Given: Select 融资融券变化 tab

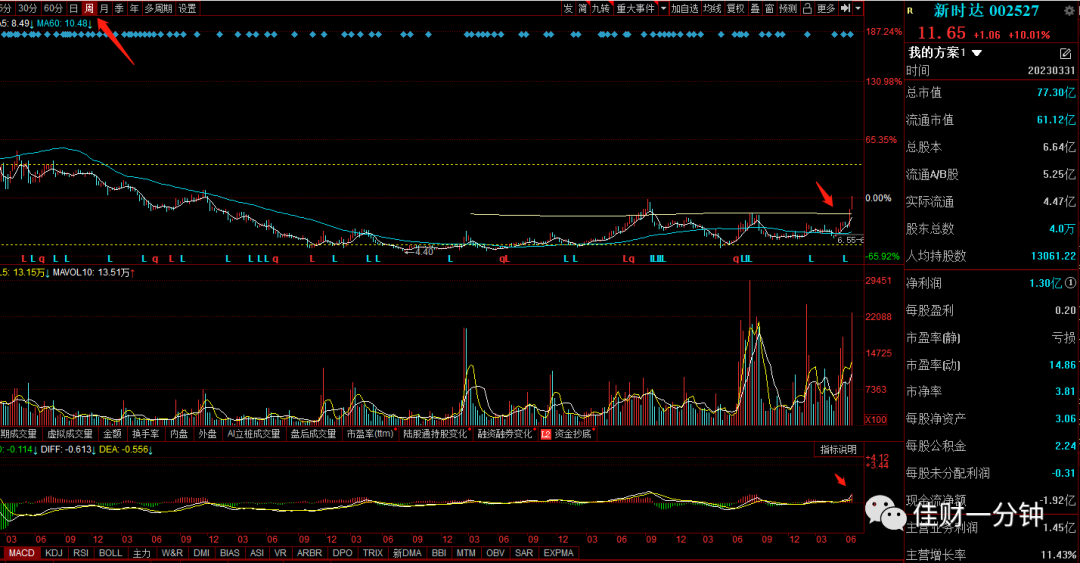Looking at the screenshot, I should pos(505,434).
